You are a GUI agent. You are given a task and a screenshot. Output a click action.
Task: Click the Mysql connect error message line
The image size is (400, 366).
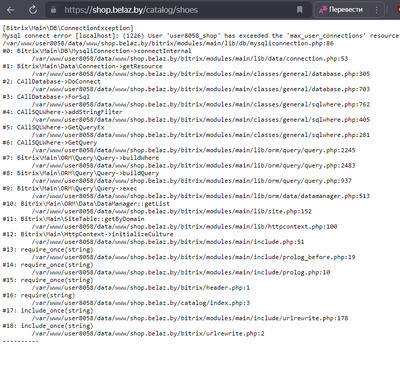tap(201, 36)
